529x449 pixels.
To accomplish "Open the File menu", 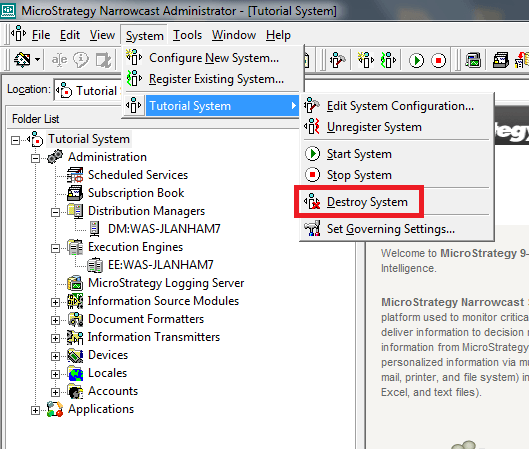I will (41, 35).
